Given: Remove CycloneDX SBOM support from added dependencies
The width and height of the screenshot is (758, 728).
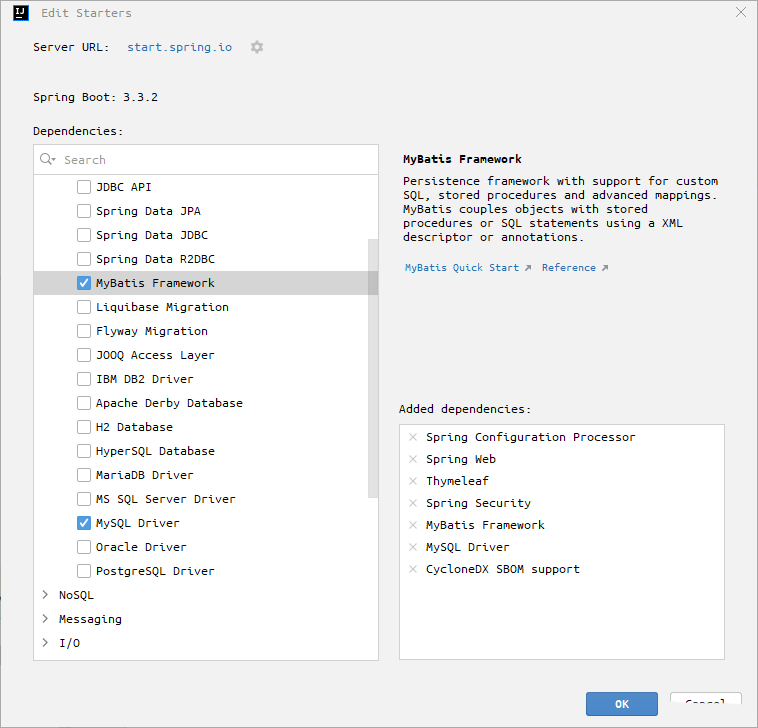Looking at the screenshot, I should tap(413, 569).
